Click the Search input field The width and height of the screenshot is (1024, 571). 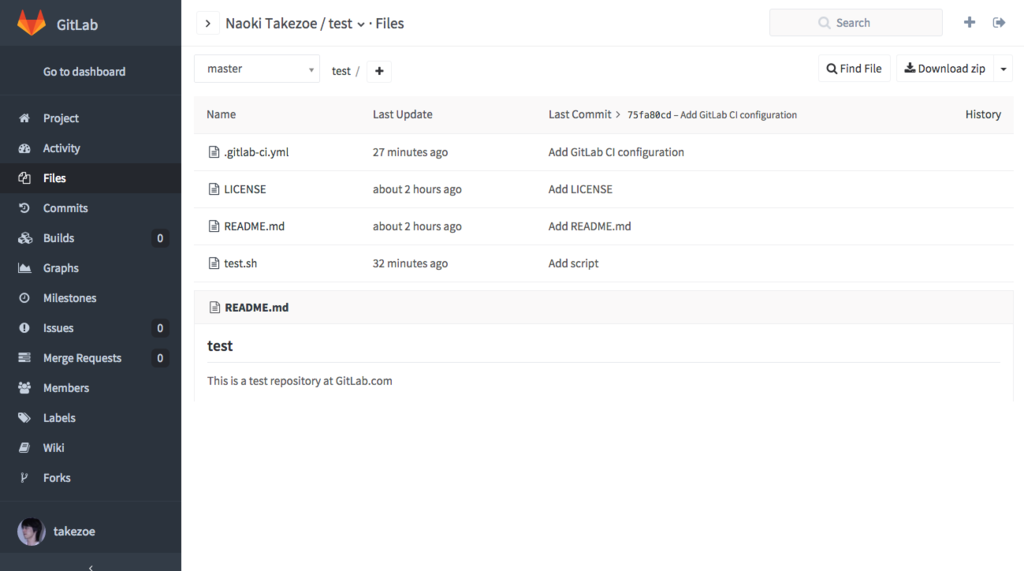[x=856, y=23]
